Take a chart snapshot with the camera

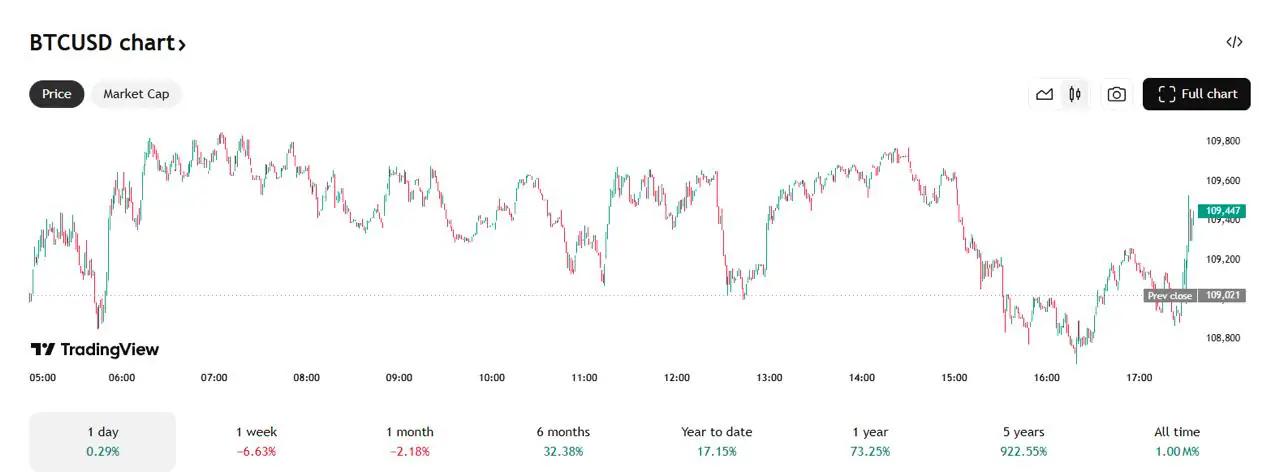(1116, 94)
